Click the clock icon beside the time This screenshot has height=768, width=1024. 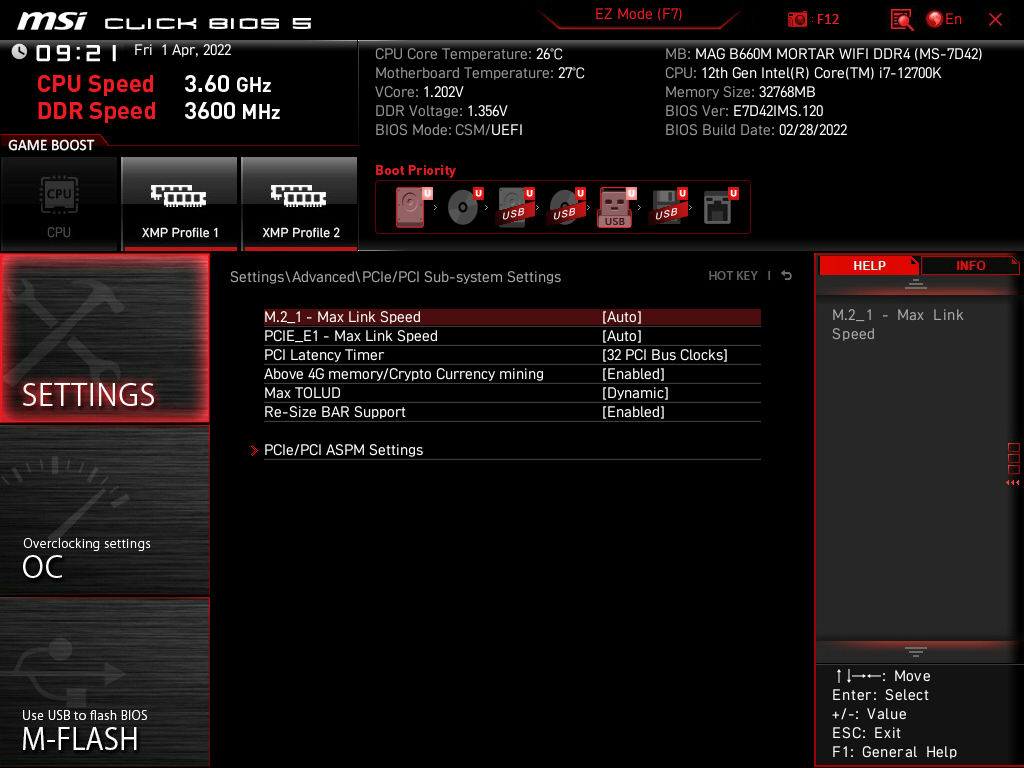[x=20, y=52]
